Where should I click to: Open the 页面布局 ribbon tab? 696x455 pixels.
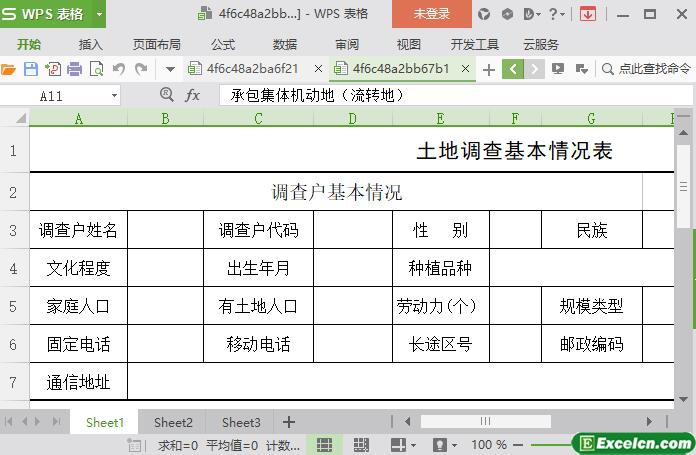click(x=157, y=44)
